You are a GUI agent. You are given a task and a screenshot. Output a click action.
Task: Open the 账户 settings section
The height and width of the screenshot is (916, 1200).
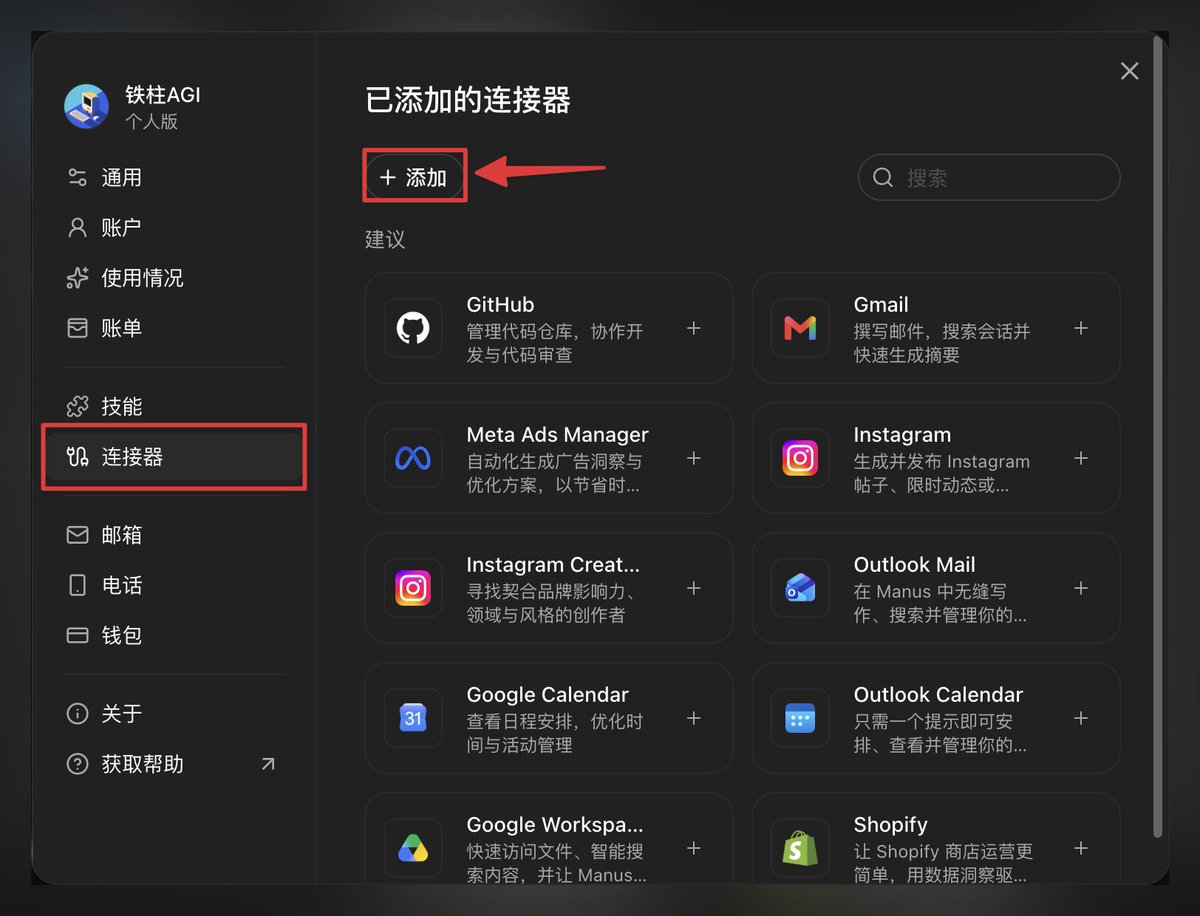(174, 228)
